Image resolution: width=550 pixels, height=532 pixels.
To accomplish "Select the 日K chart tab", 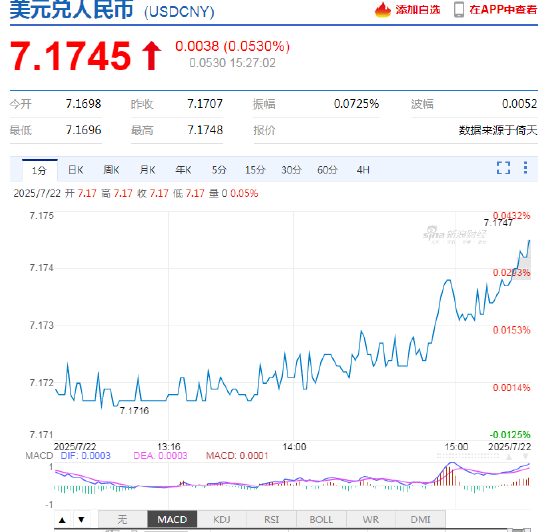I will coord(75,170).
